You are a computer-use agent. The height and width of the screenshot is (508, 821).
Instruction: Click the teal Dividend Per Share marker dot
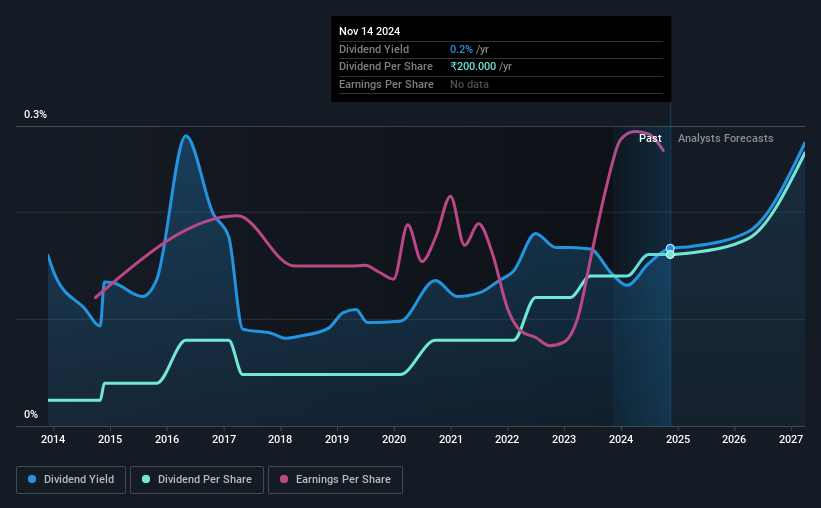[x=670, y=255]
